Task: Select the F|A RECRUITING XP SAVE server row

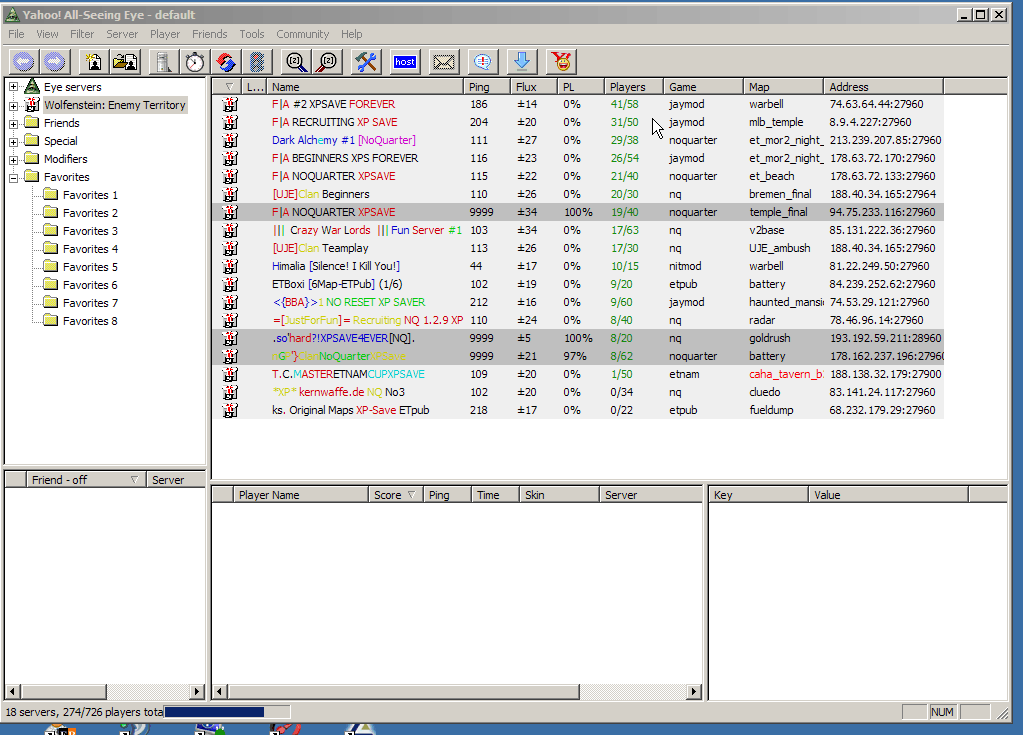Action: [x=578, y=122]
